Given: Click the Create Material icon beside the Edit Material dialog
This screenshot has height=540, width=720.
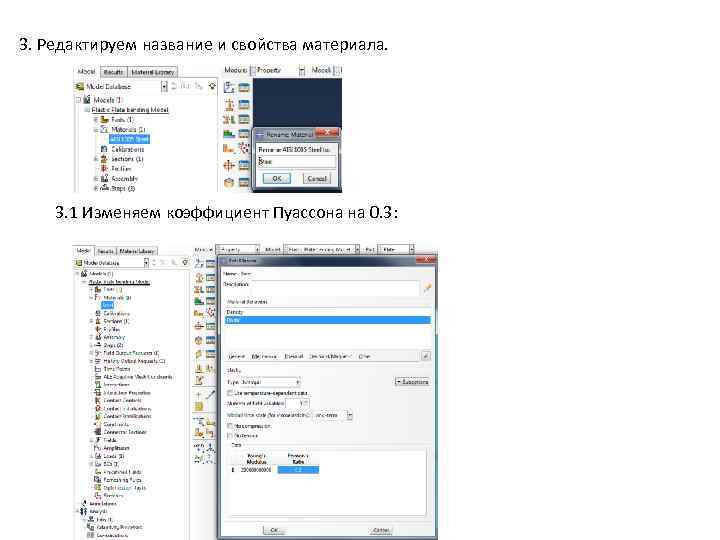Looking at the screenshot, I should coord(199,263).
